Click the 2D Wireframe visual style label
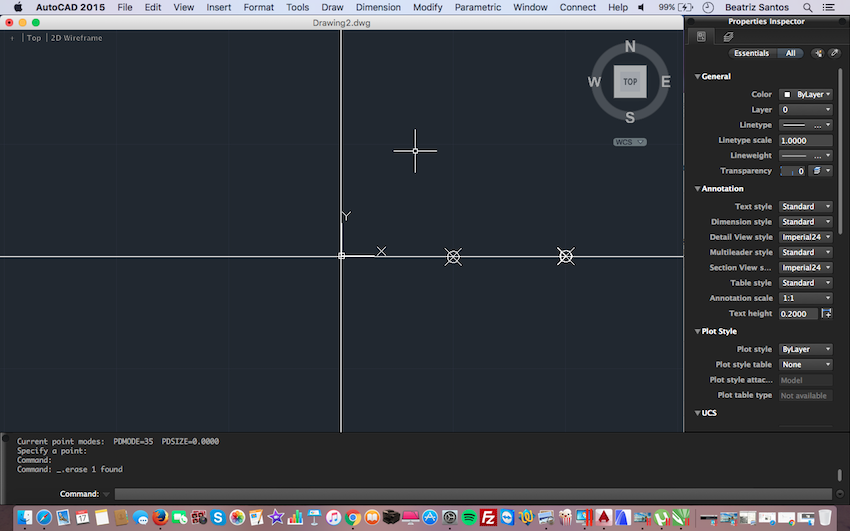 point(76,38)
